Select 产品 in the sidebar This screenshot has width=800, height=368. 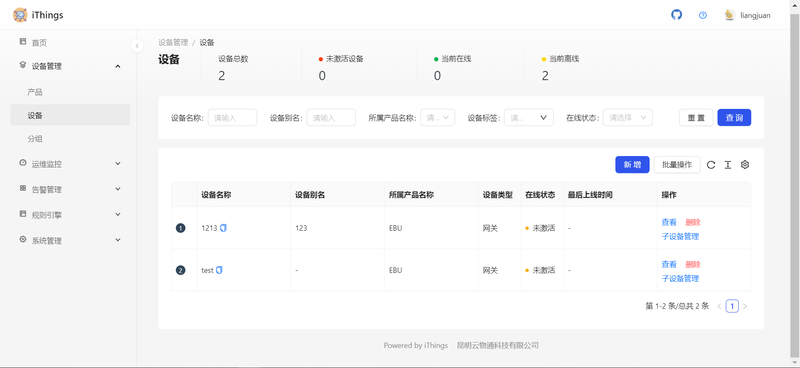point(70,92)
